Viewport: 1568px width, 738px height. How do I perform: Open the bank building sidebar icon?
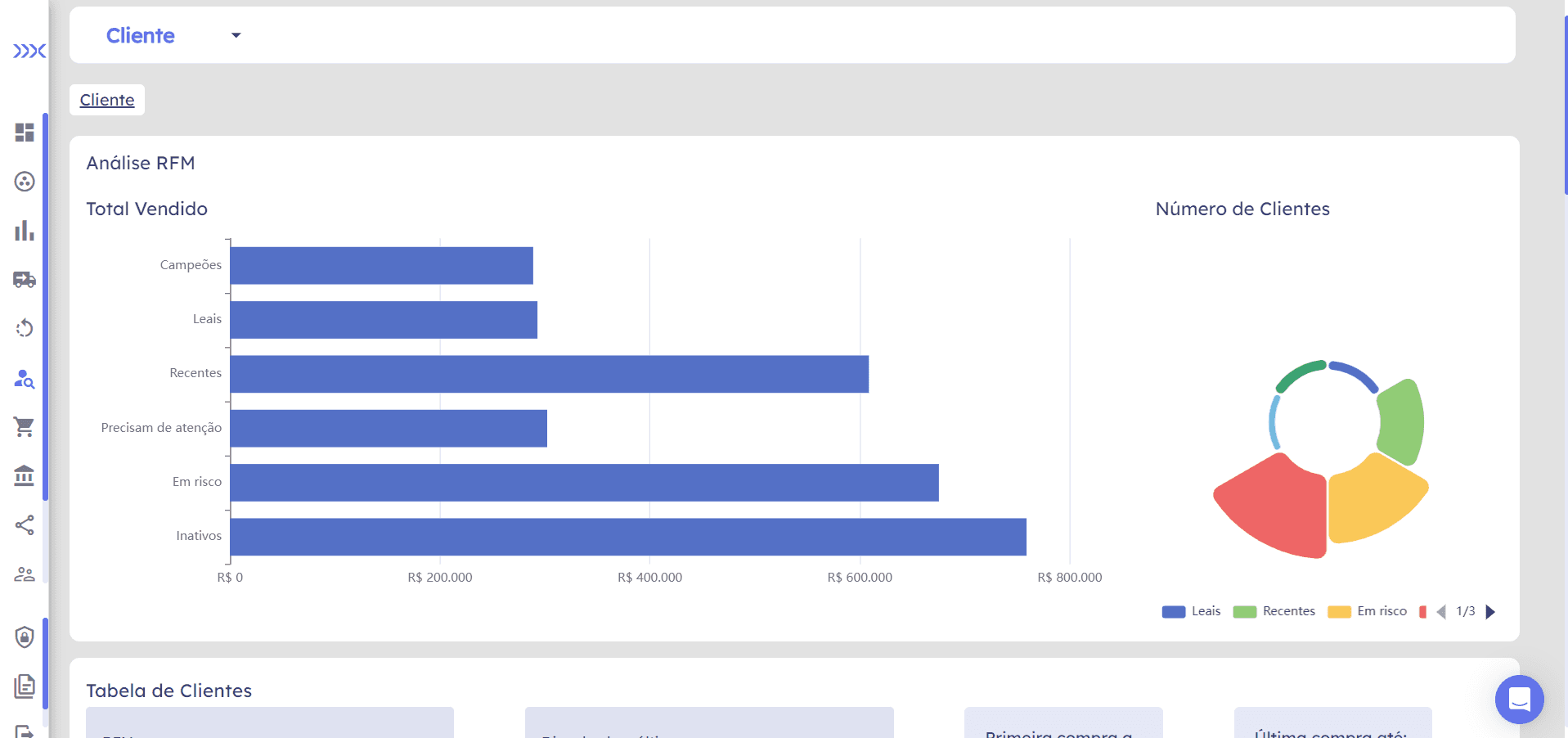[25, 475]
